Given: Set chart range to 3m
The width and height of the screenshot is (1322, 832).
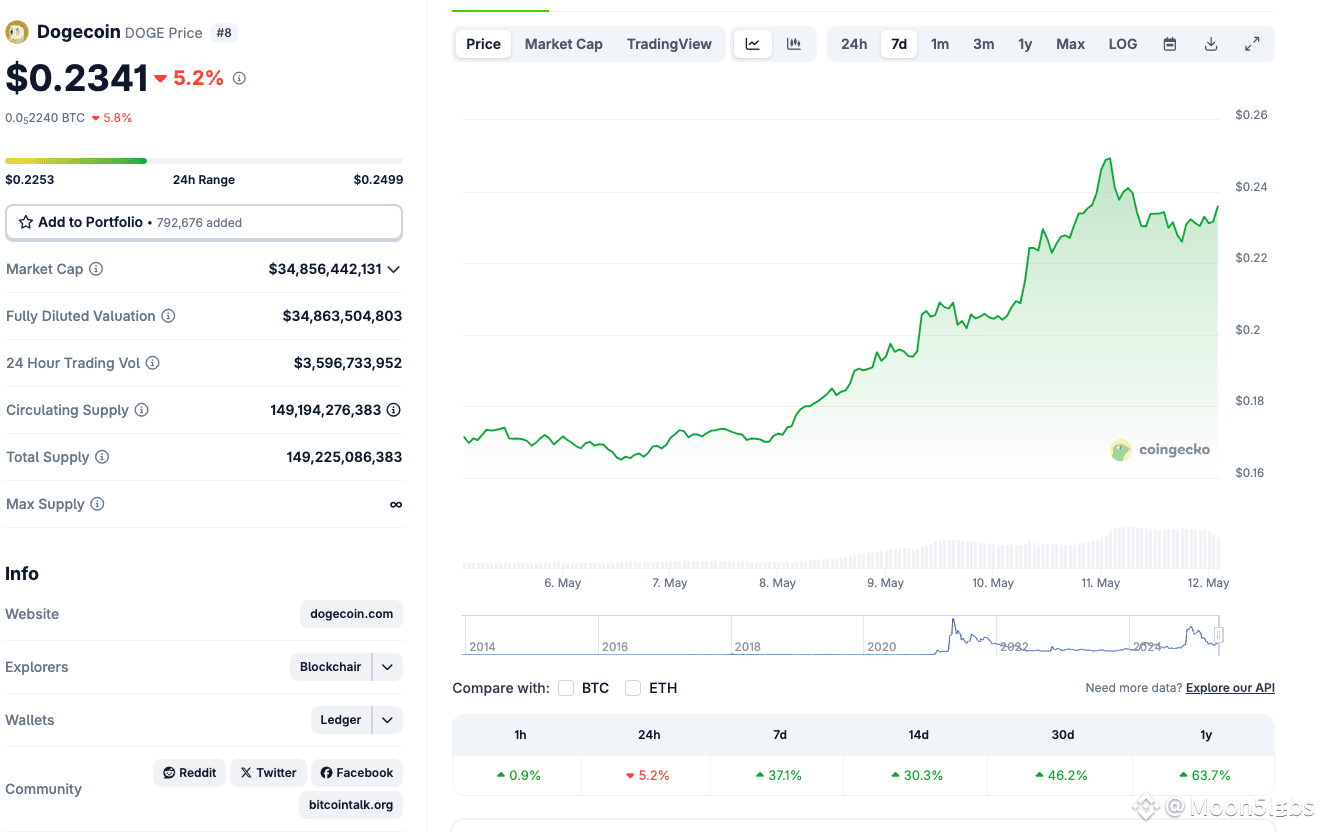Looking at the screenshot, I should [x=984, y=44].
